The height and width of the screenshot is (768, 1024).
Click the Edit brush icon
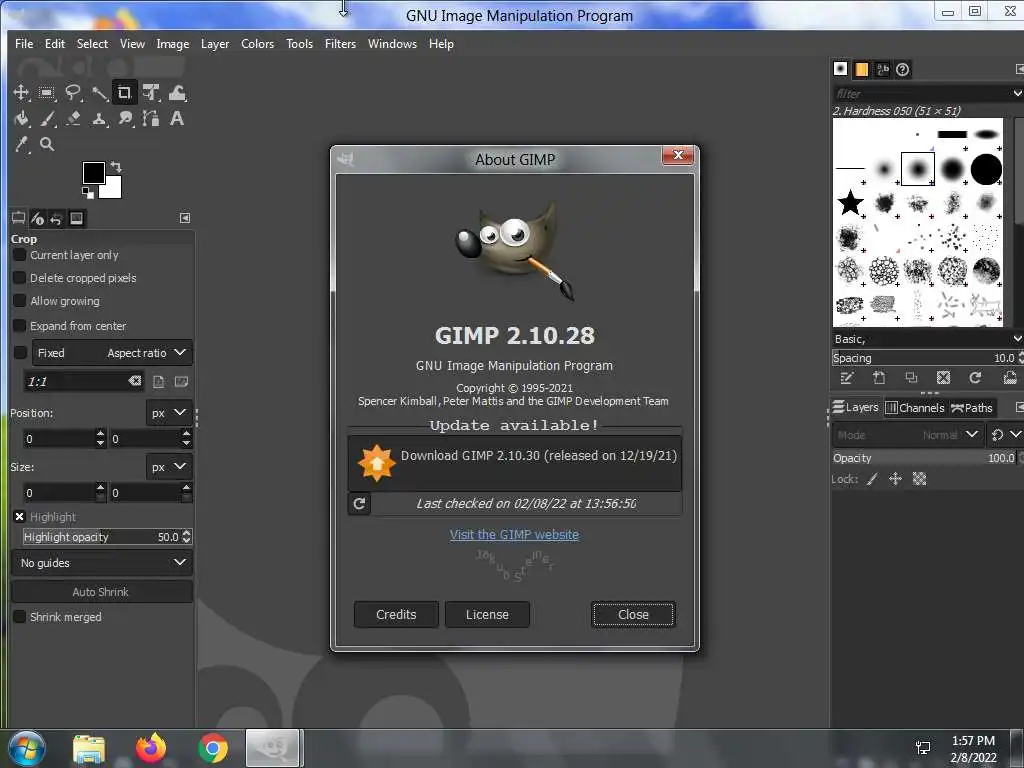point(846,377)
